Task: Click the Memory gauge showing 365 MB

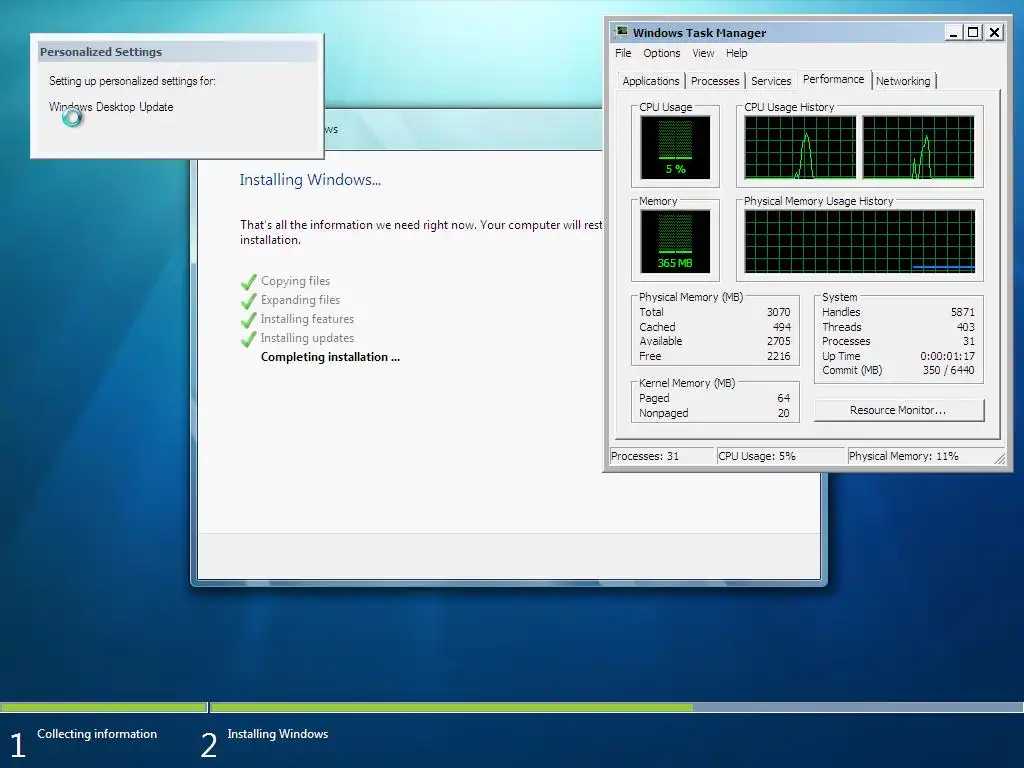Action: click(675, 241)
